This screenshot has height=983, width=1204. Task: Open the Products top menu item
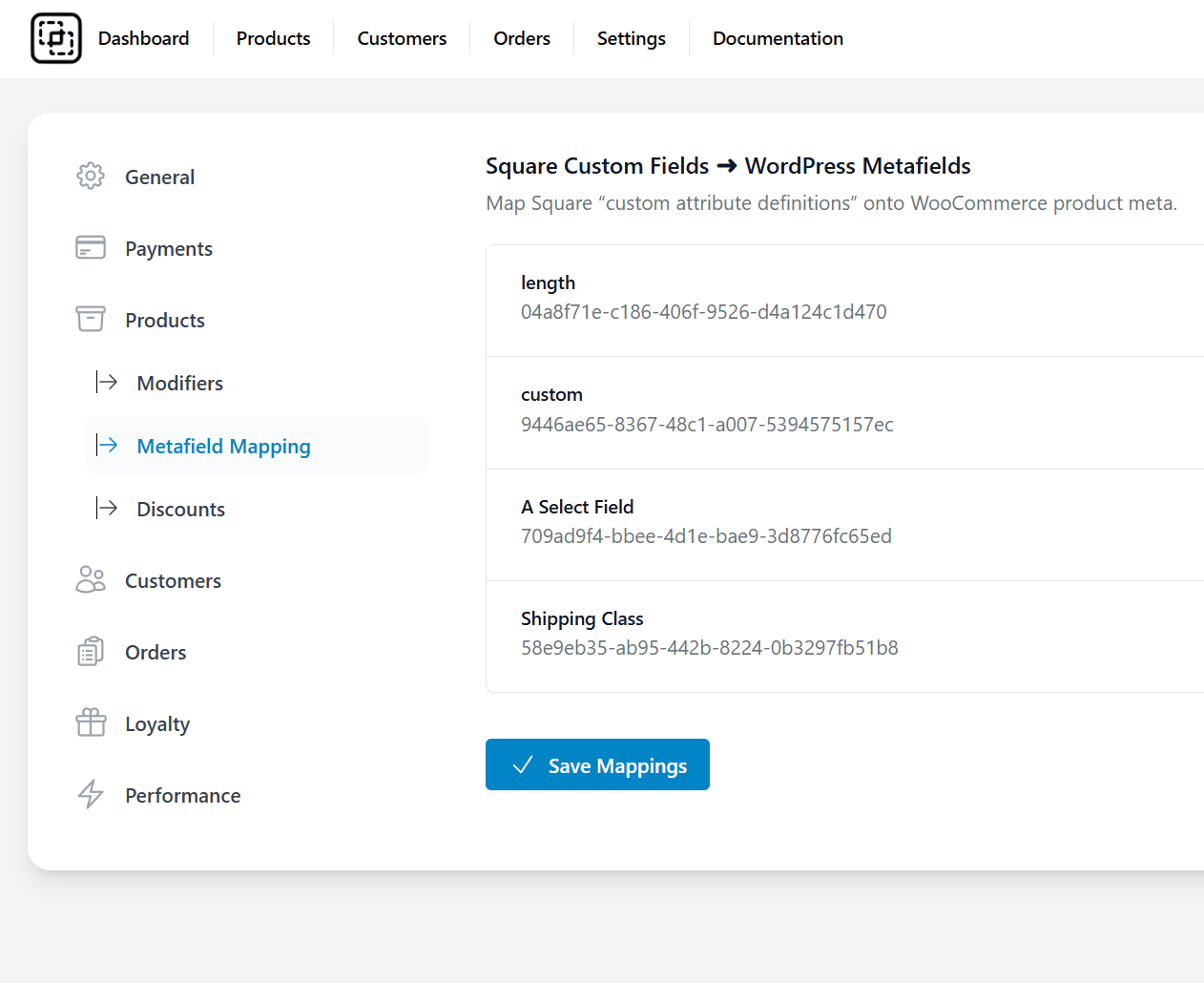274,38
